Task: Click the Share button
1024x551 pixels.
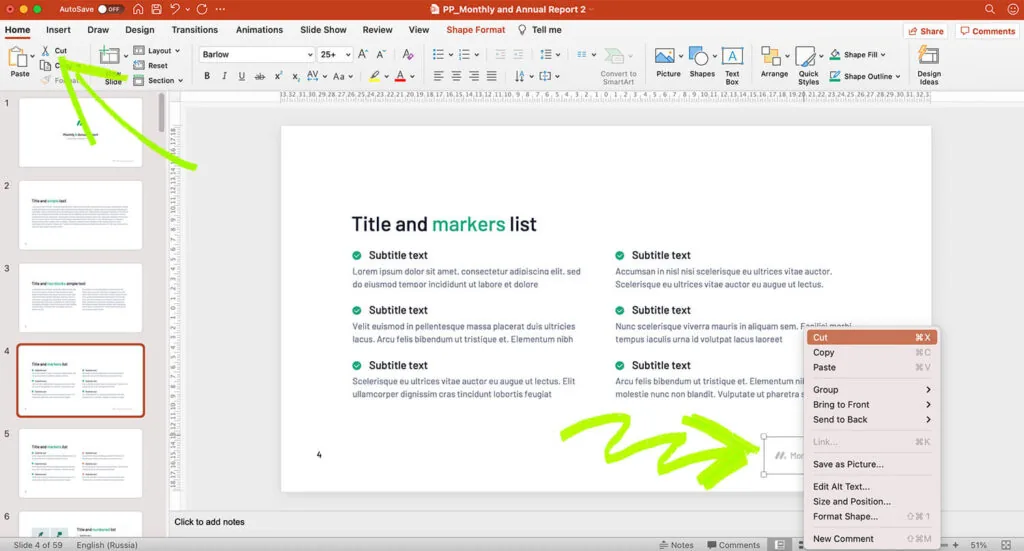Action: click(x=925, y=31)
